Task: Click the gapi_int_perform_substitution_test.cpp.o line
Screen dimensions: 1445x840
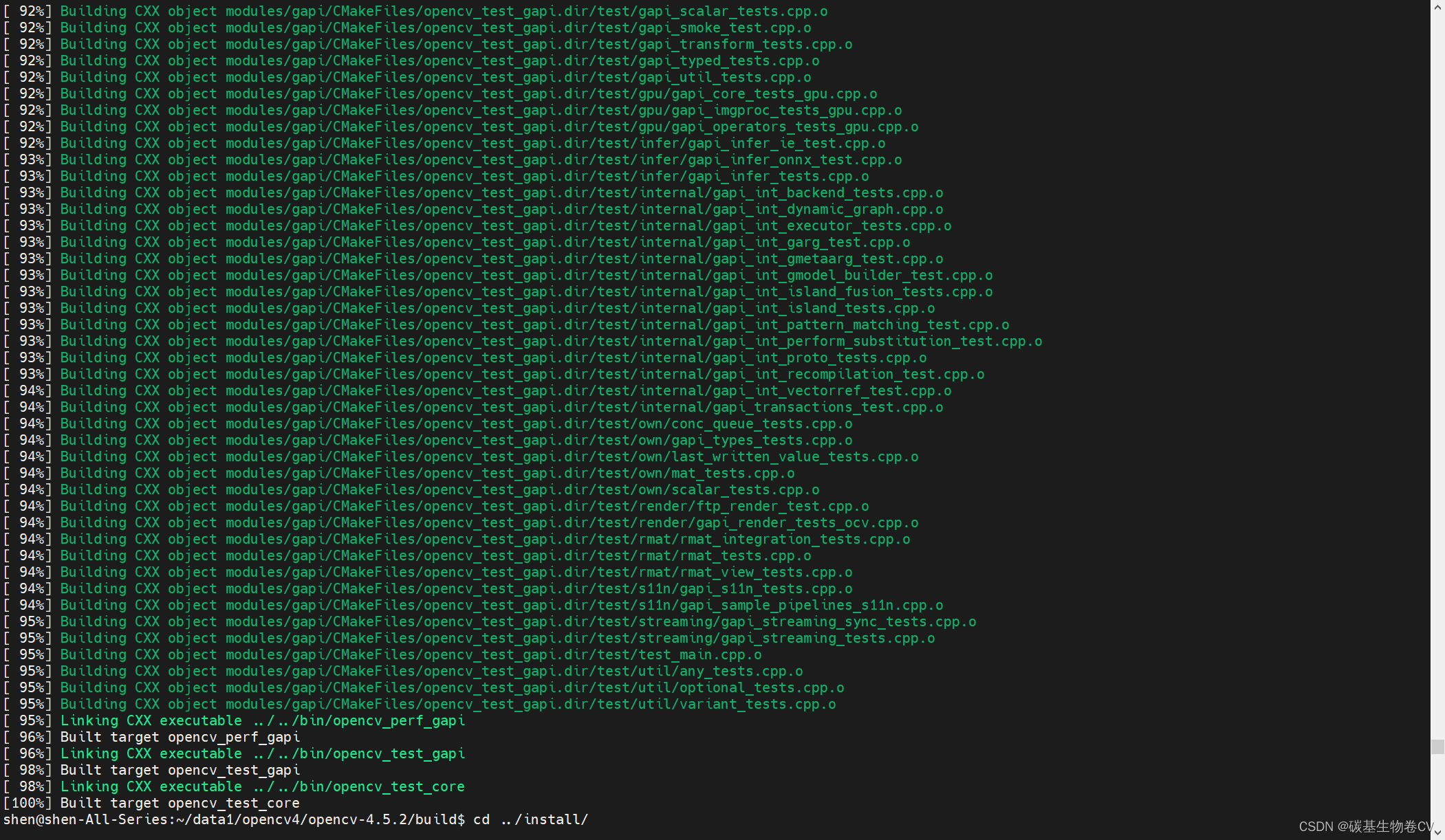Action: [523, 342]
